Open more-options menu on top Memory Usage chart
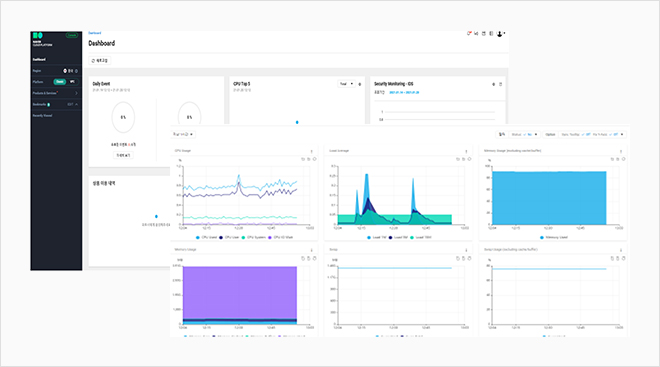660x367 pixels. pyautogui.click(x=620, y=151)
